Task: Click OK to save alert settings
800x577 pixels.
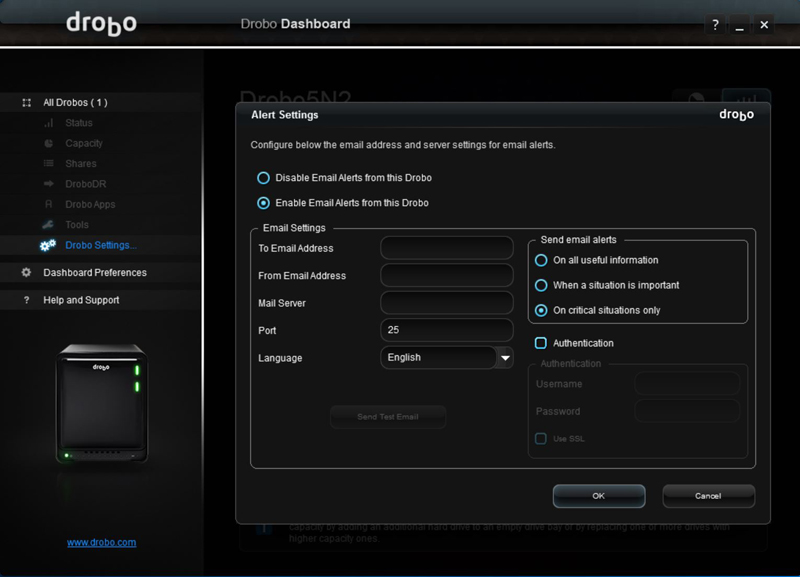Action: click(598, 496)
